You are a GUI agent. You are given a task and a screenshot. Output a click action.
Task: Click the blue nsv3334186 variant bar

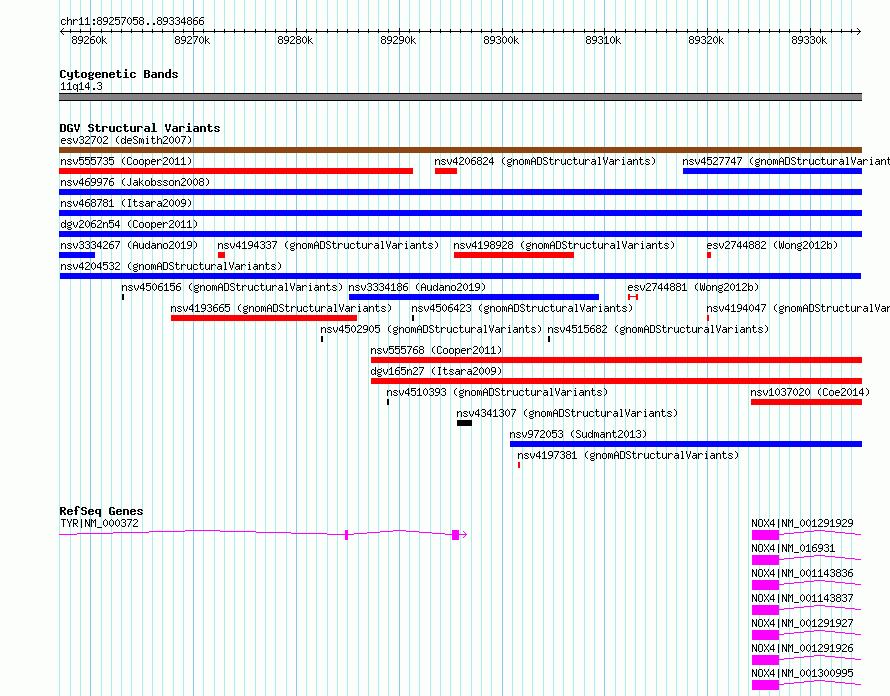[x=474, y=297]
